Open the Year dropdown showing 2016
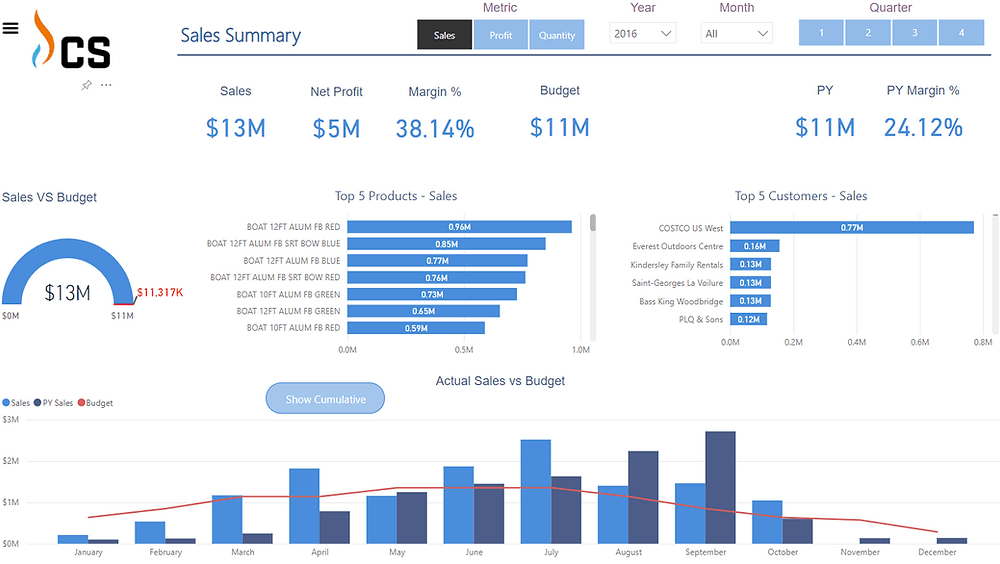Viewport: 1000px width, 564px height. (x=642, y=33)
